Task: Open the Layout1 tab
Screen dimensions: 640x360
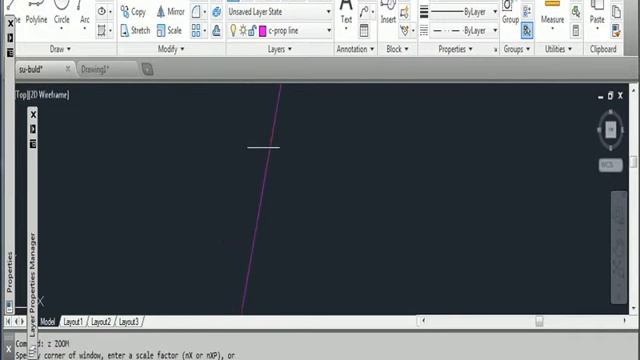Action: pyautogui.click(x=73, y=322)
